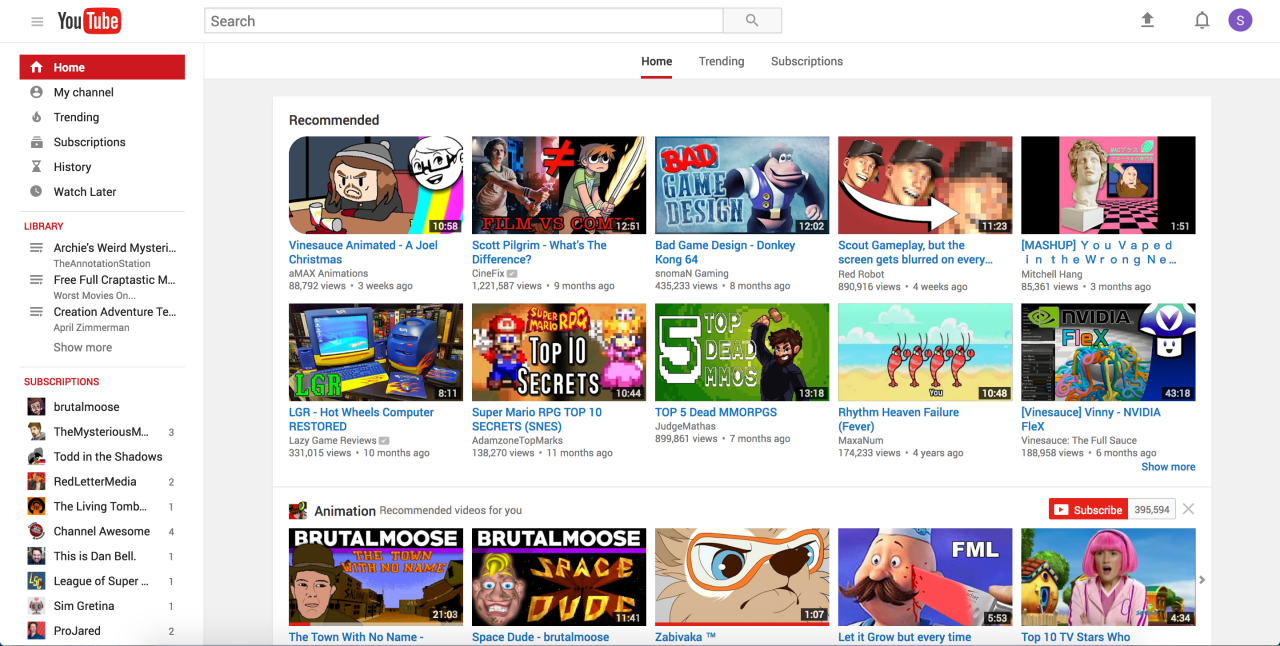Dismiss the Animation recommendation section
This screenshot has width=1280, height=646.
(1188, 509)
